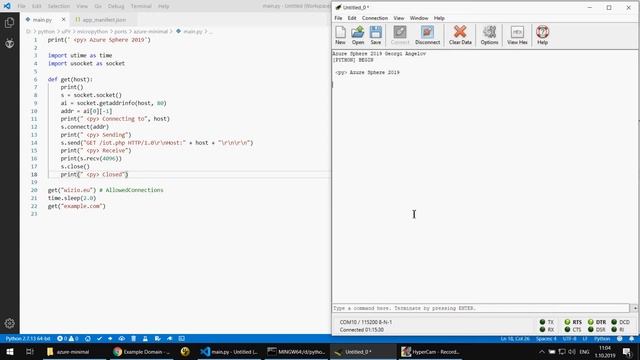
Task: Open the command history dropdown arrow
Action: pyautogui.click(x=635, y=308)
